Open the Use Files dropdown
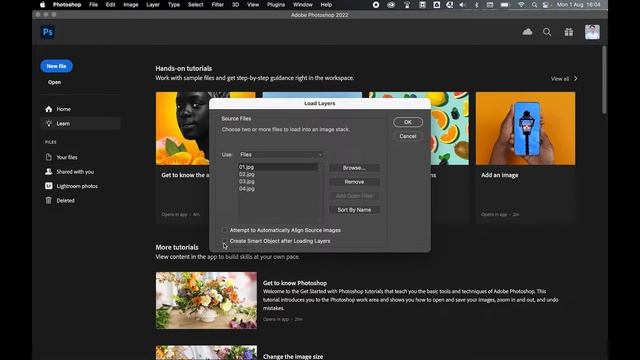The width and height of the screenshot is (640, 360). point(281,155)
